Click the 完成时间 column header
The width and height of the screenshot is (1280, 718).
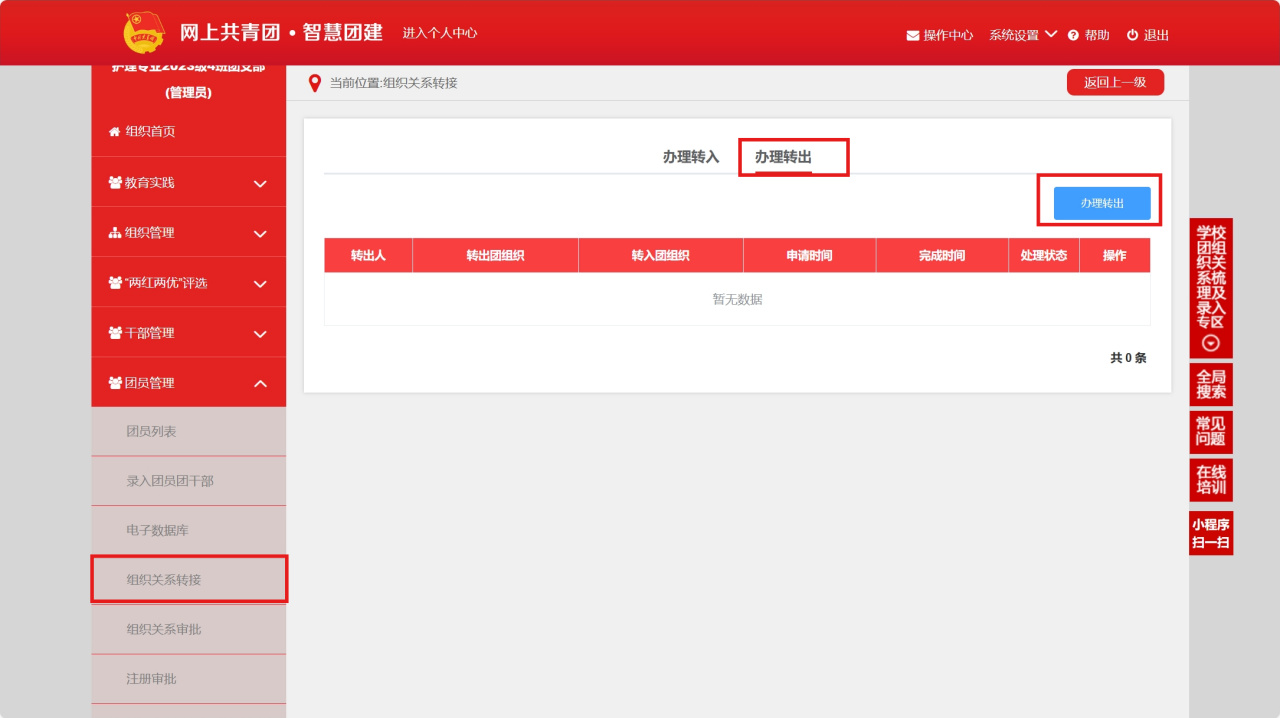pyautogui.click(x=942, y=256)
